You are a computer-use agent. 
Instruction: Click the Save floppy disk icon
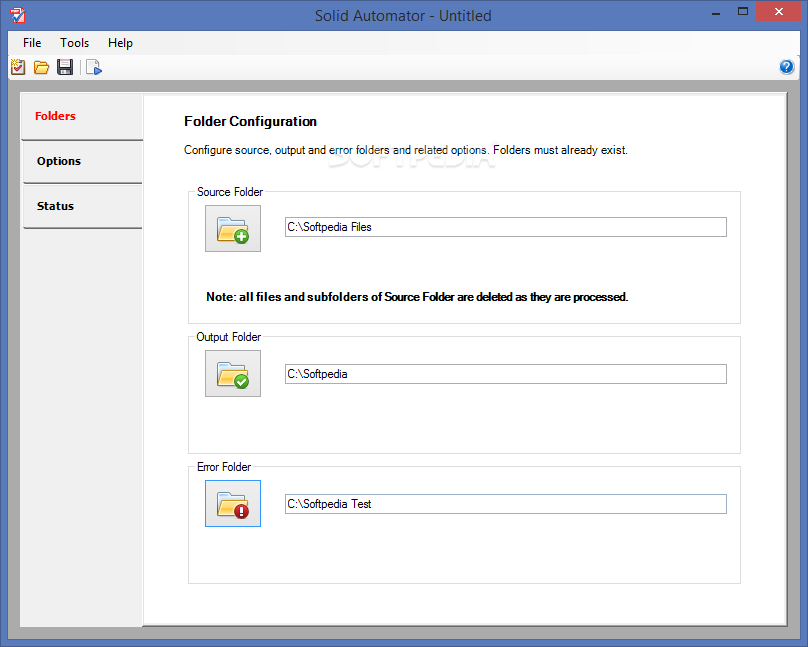coord(65,67)
